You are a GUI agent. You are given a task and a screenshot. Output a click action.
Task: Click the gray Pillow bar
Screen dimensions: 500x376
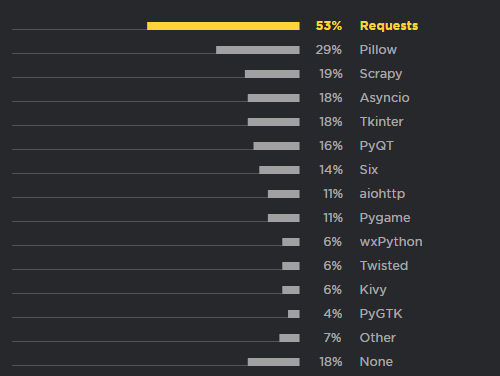coord(258,50)
